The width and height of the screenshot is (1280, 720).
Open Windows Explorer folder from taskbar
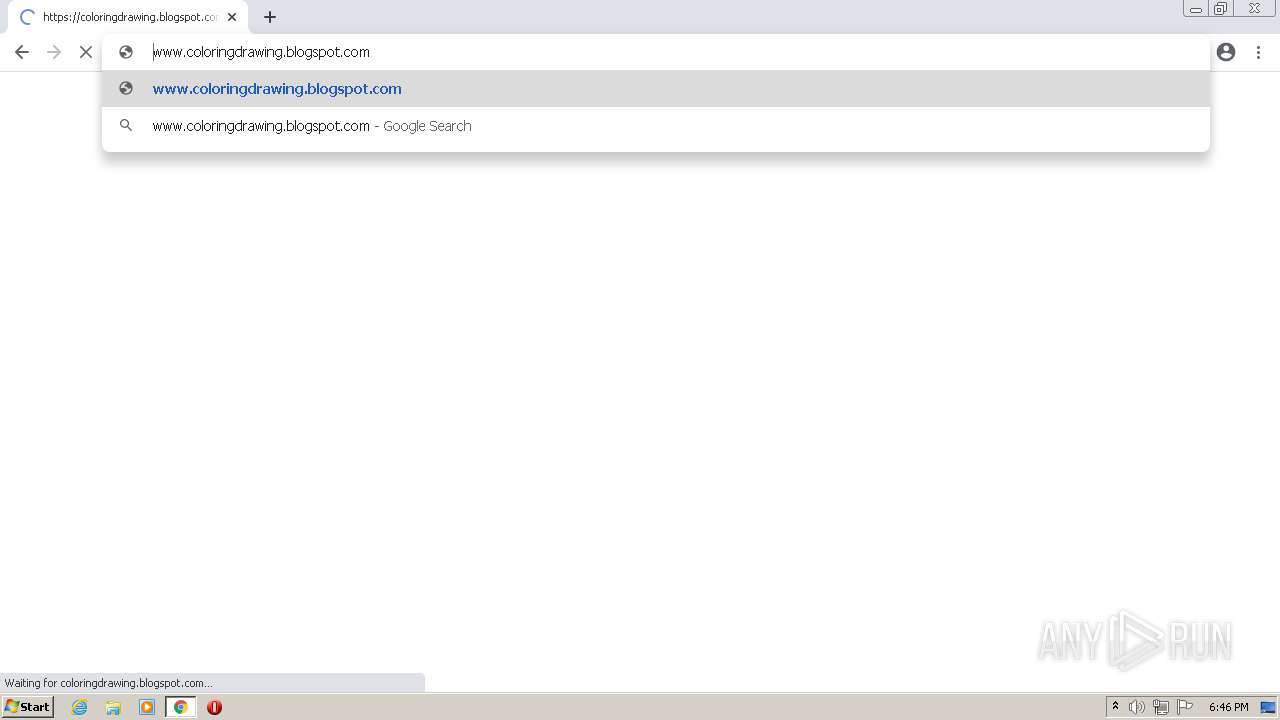click(113, 707)
